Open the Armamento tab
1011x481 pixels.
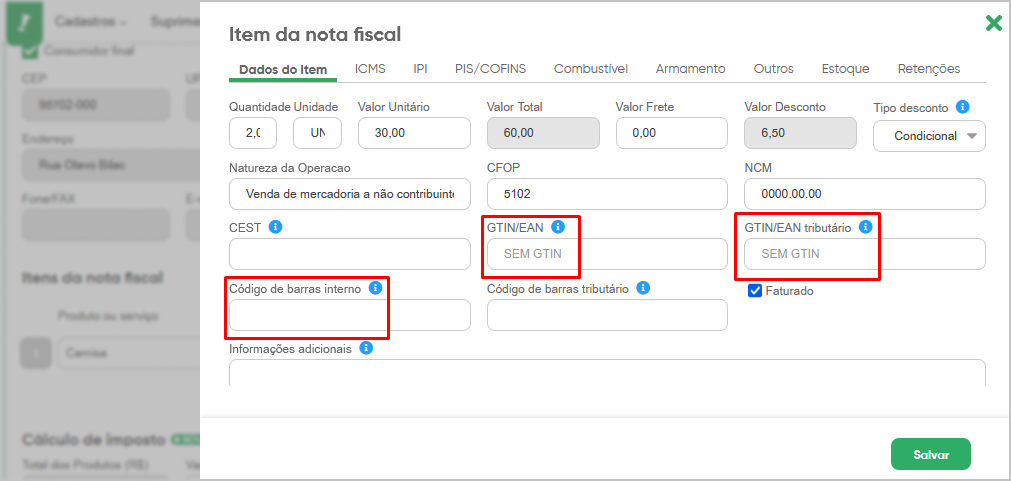[x=691, y=69]
